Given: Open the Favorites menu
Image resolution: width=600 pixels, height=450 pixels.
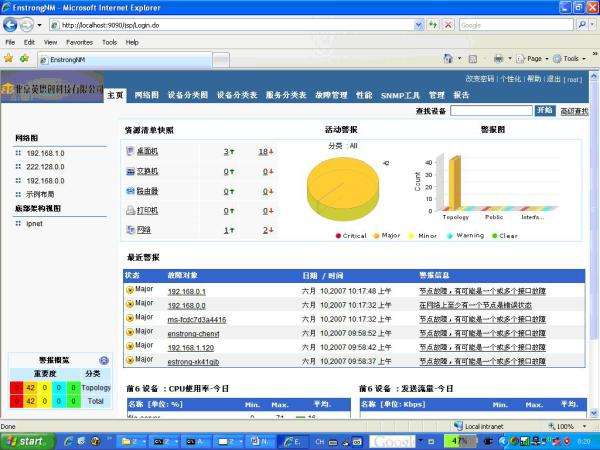Looking at the screenshot, I should pyautogui.click(x=79, y=42).
